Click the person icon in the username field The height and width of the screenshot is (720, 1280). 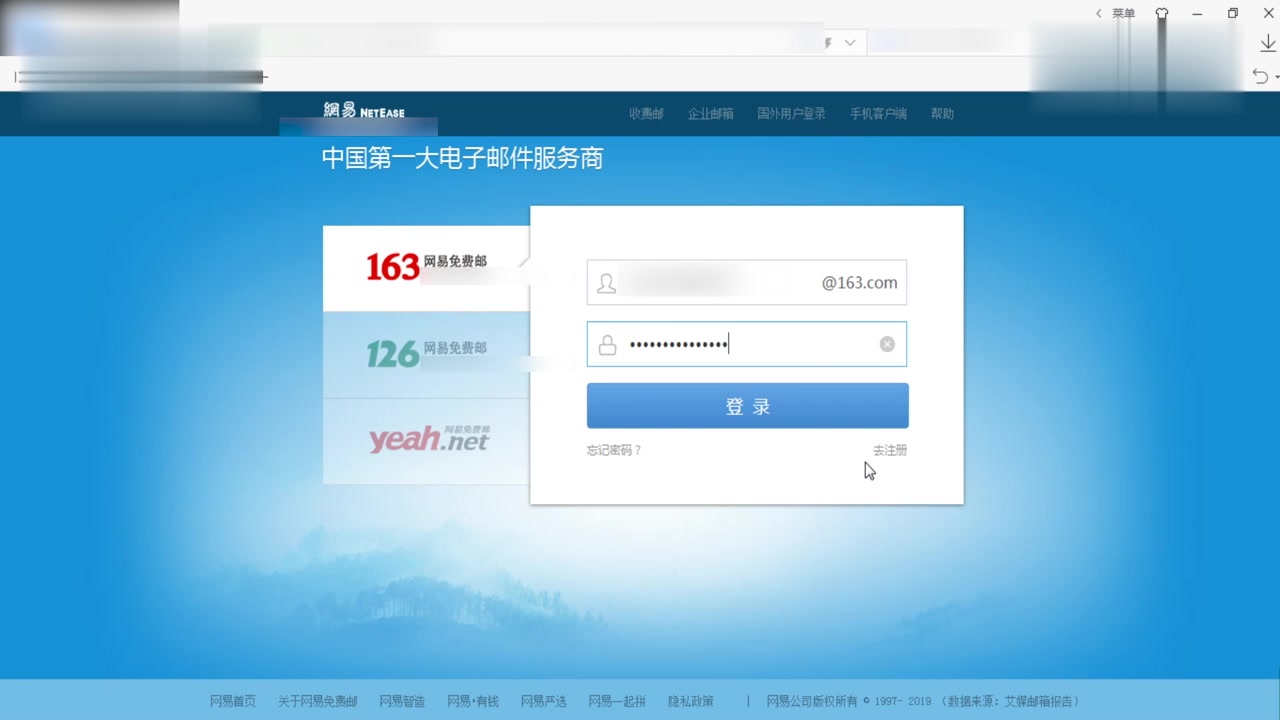pos(606,283)
